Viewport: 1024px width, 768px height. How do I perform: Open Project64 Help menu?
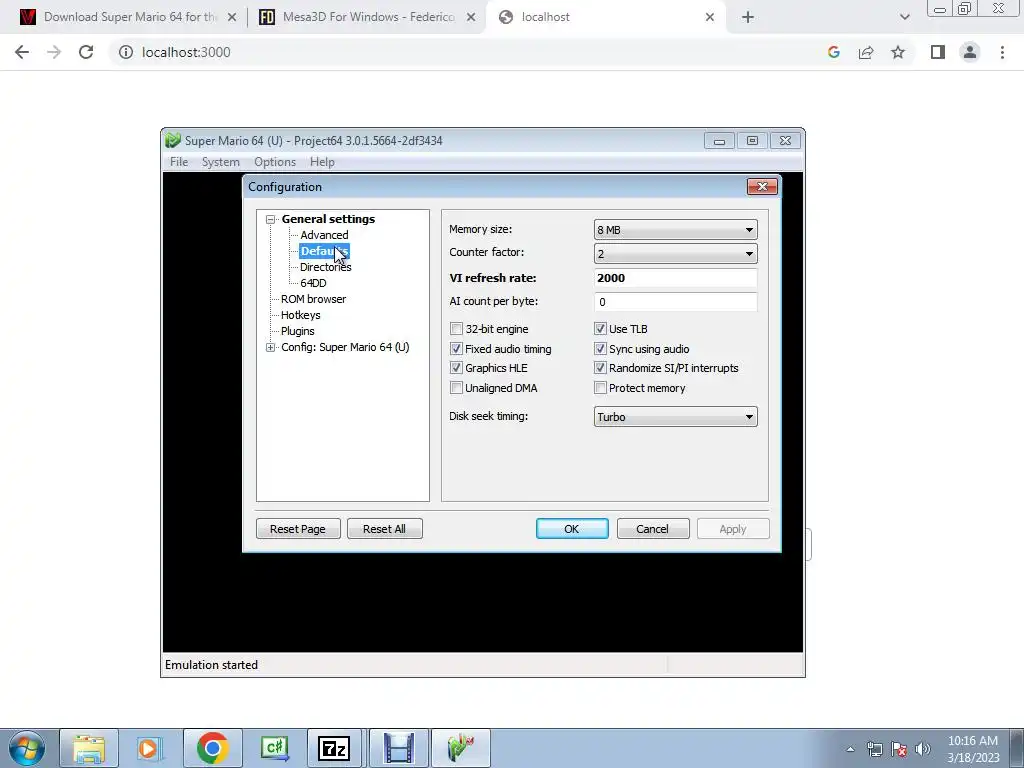pyautogui.click(x=322, y=162)
